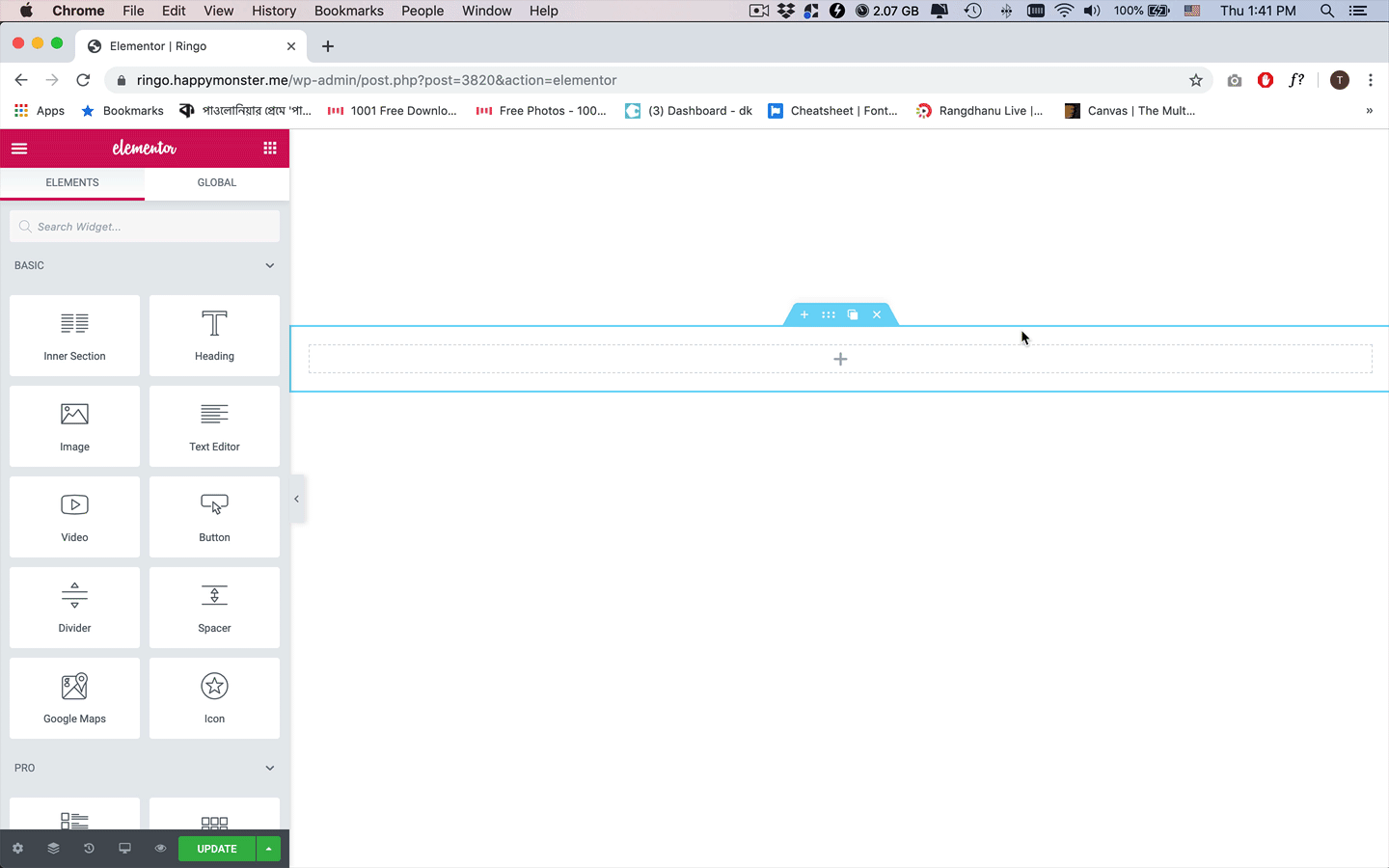Screen dimensions: 1389x868
Task: Expand the PRO widgets category
Action: (269, 768)
